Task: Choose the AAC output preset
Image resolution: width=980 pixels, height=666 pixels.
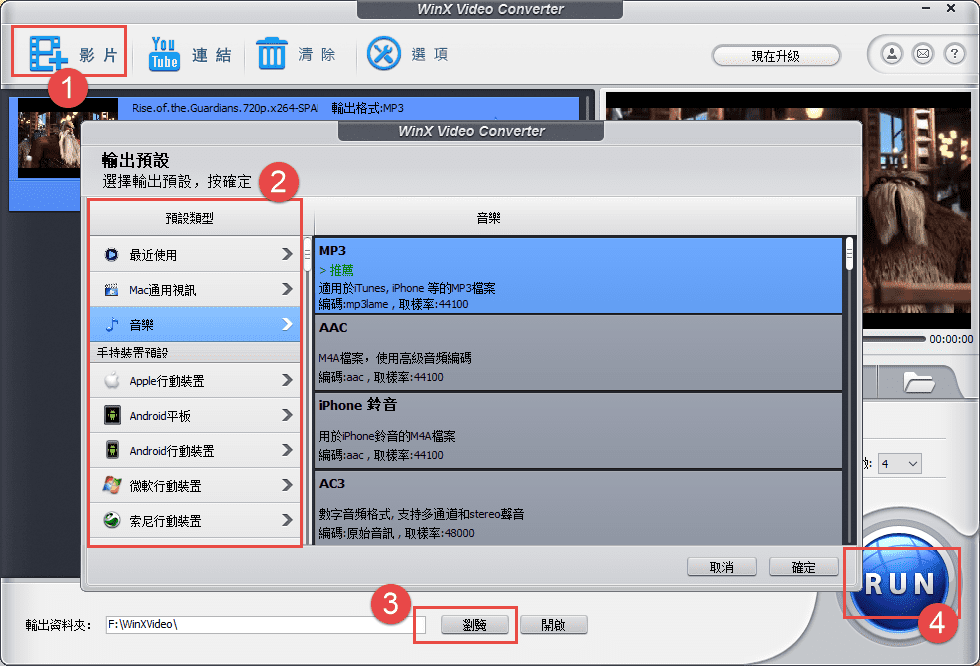Action: pyautogui.click(x=578, y=353)
